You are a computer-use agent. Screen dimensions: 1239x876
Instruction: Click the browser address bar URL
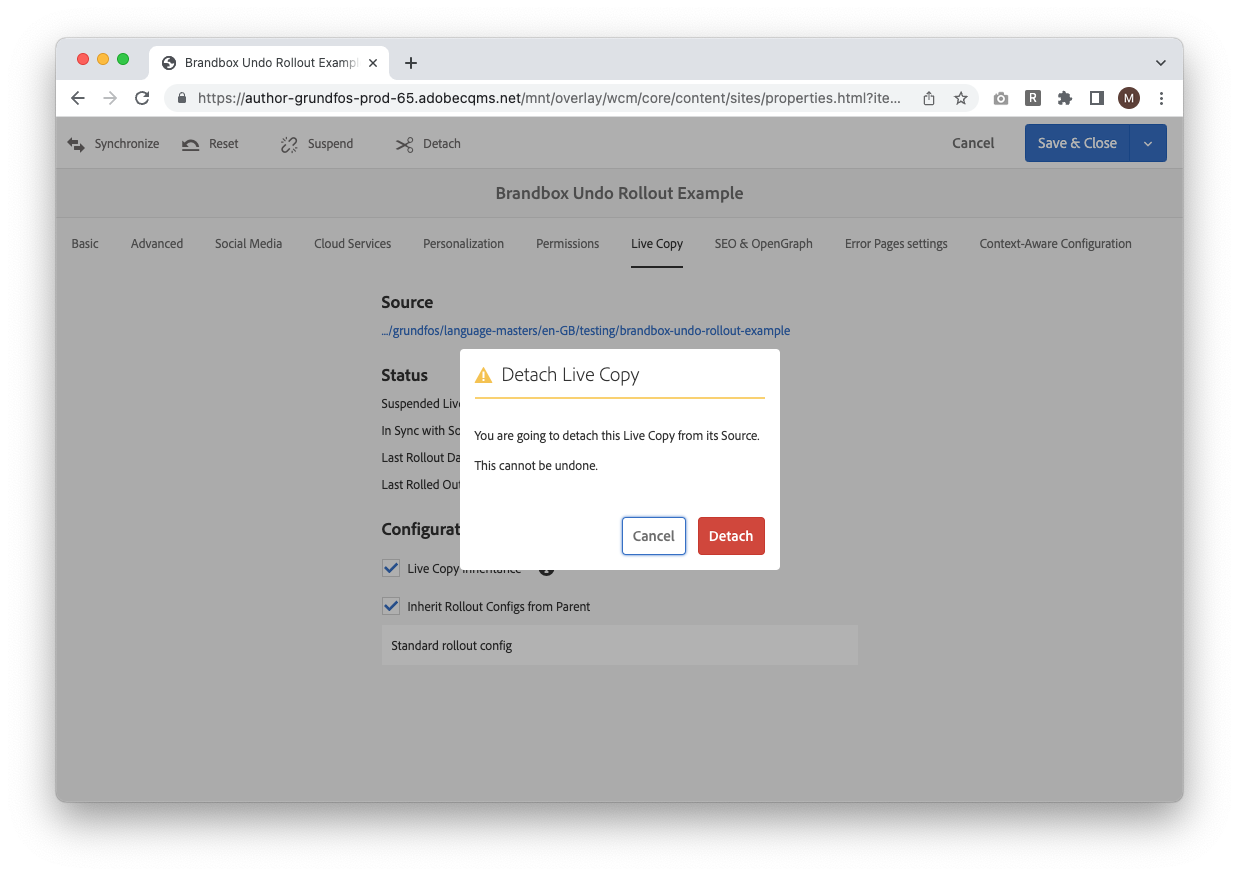pos(549,98)
